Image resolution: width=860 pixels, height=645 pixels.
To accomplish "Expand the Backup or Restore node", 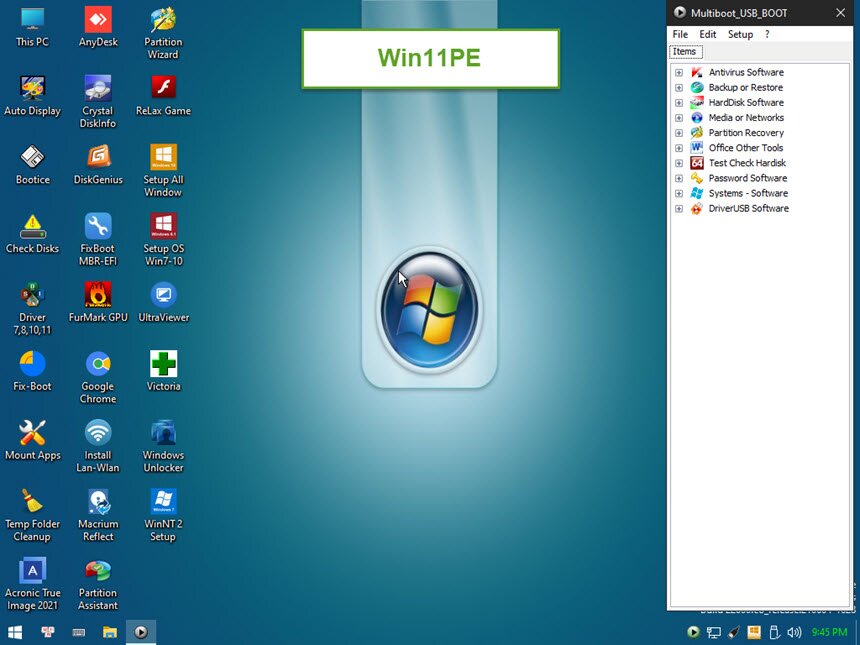I will click(679, 88).
